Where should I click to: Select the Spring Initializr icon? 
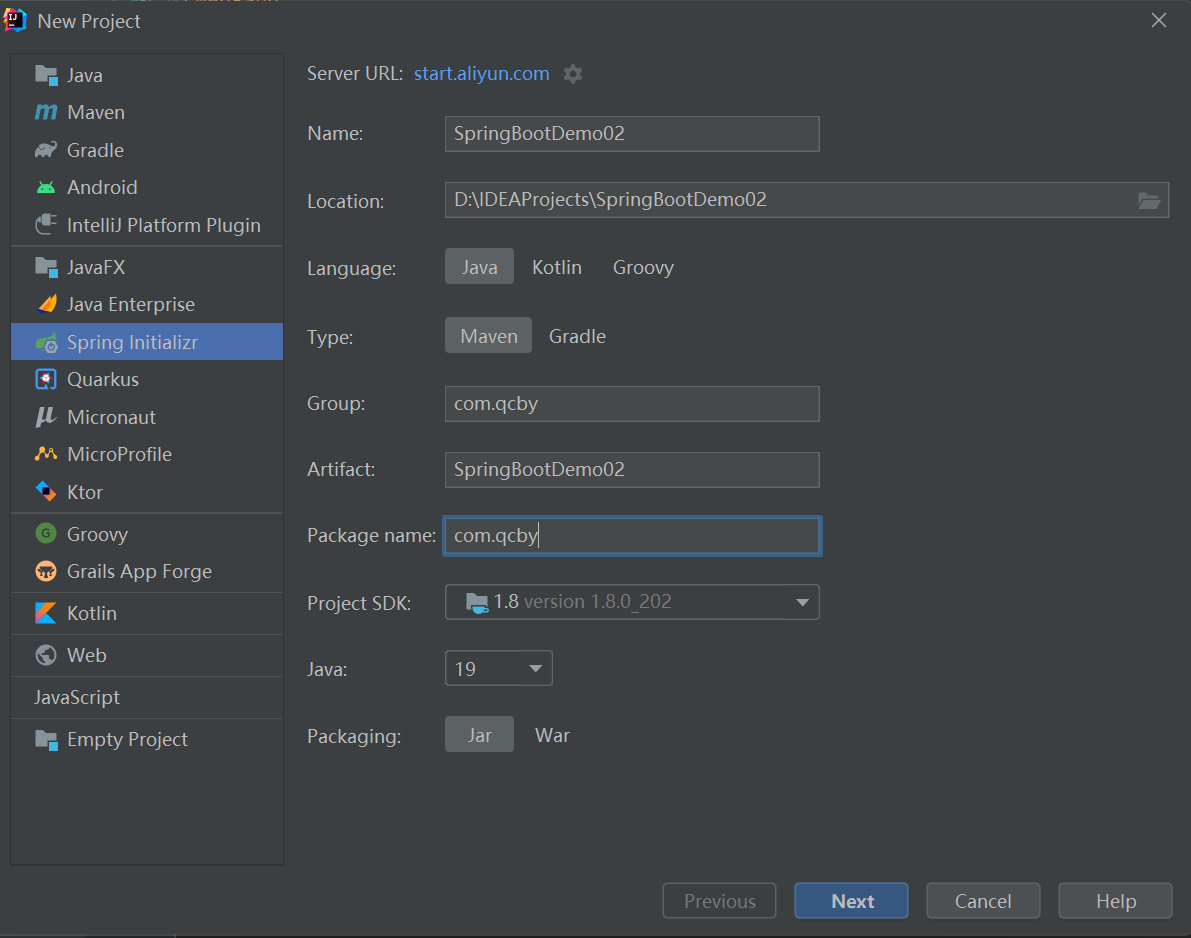click(46, 343)
